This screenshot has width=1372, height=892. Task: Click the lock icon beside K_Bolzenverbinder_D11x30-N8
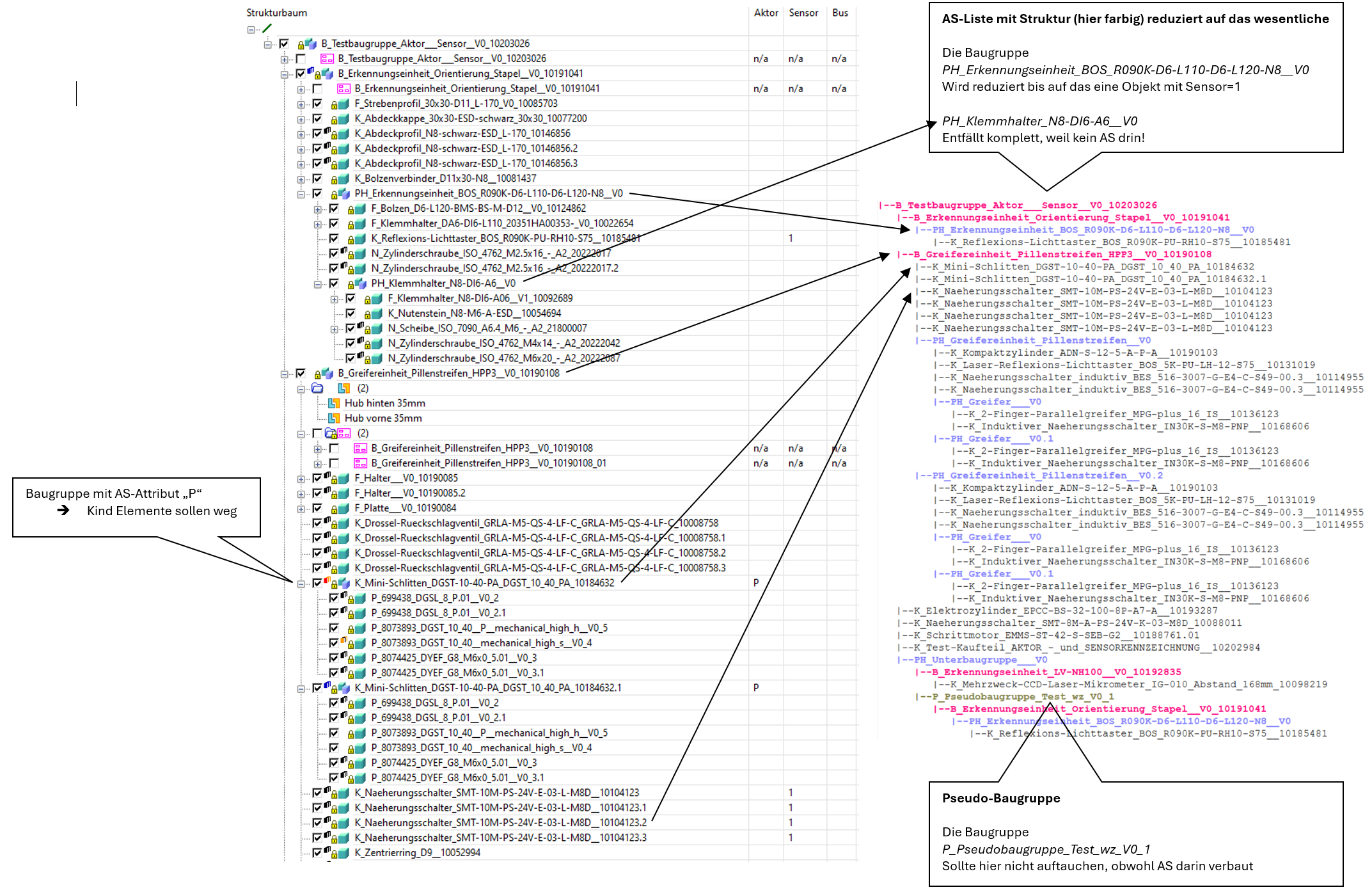click(x=334, y=179)
